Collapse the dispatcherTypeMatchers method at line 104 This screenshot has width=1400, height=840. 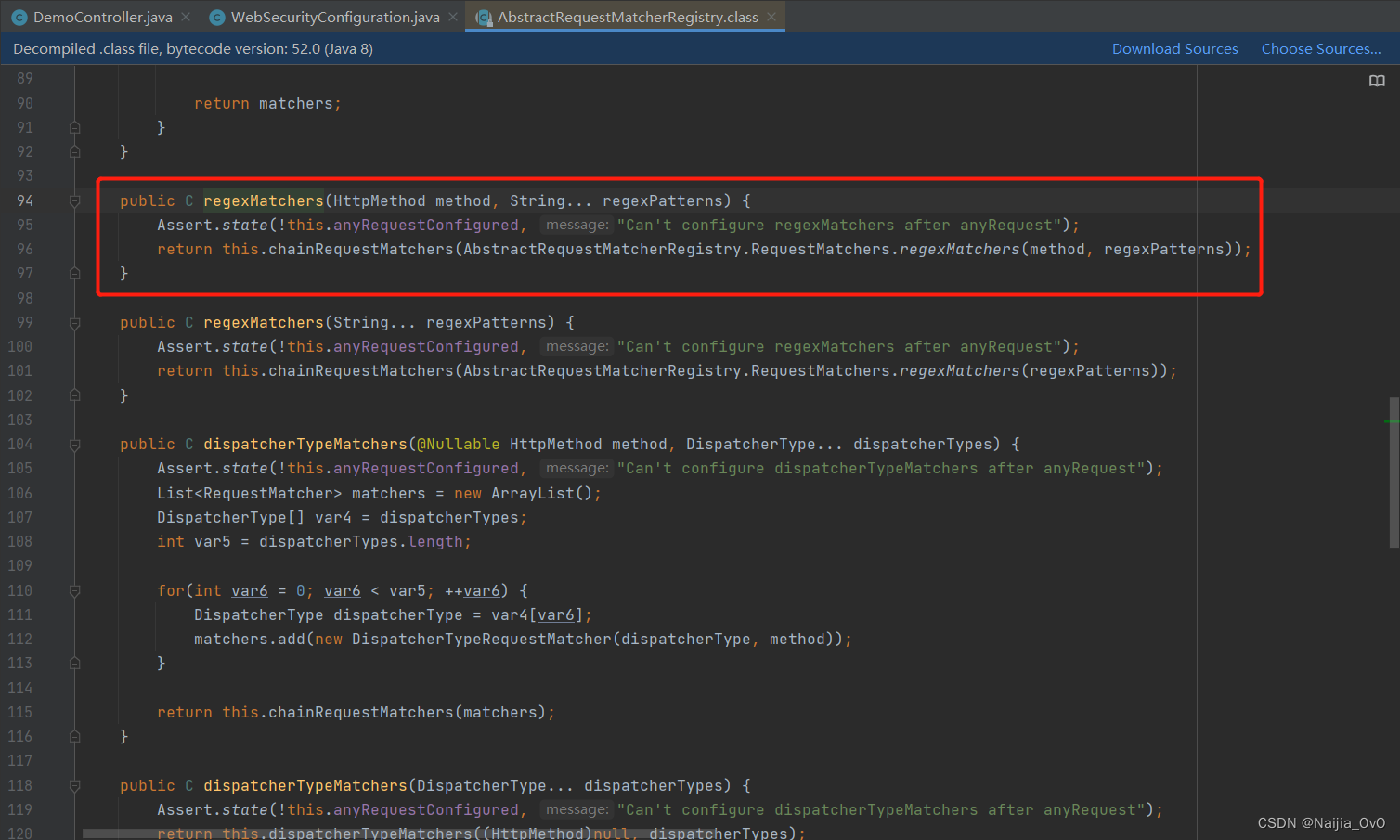(x=74, y=444)
